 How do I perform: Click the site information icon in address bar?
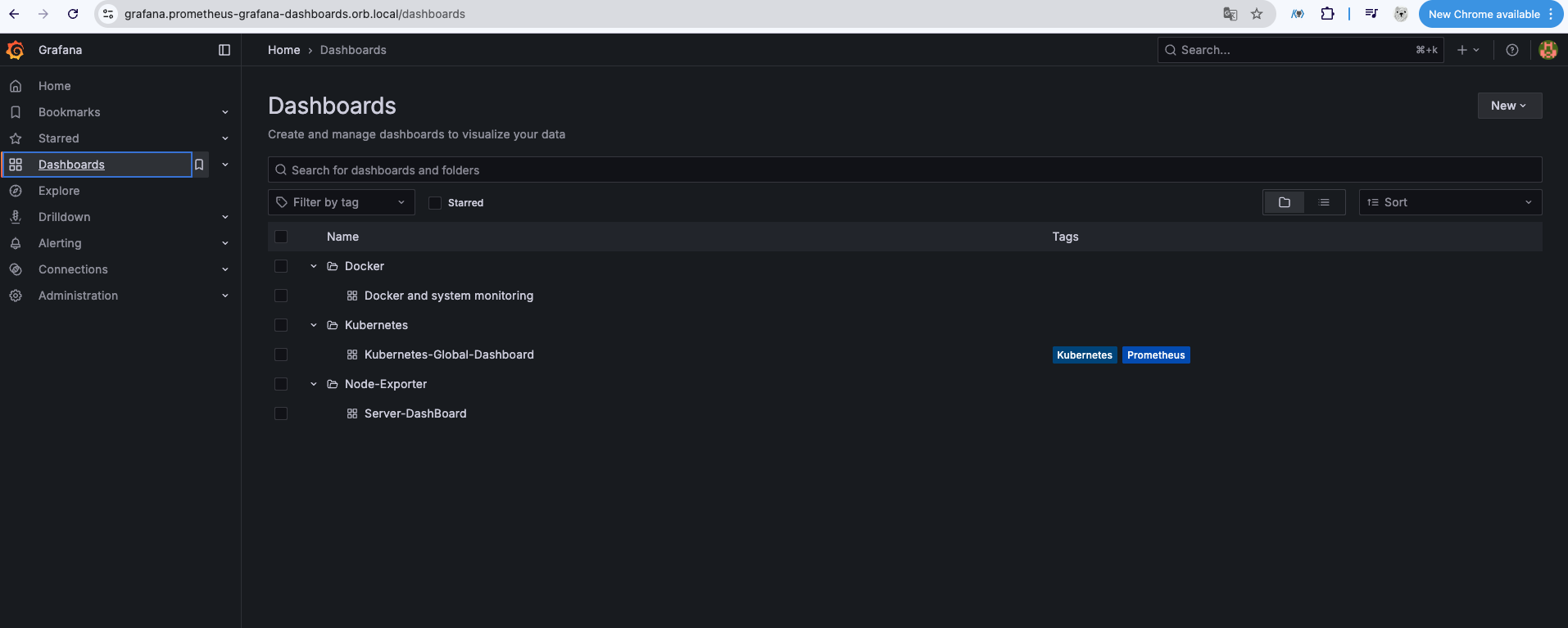point(108,14)
